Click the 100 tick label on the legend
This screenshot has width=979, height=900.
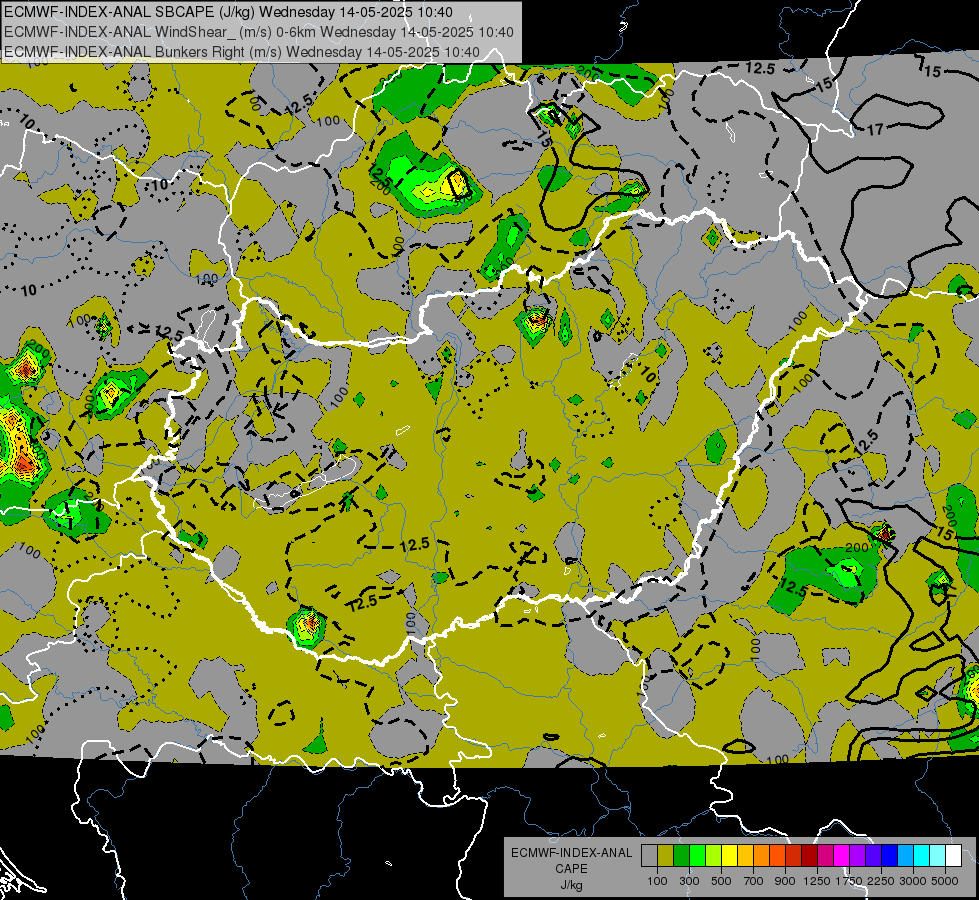657,881
